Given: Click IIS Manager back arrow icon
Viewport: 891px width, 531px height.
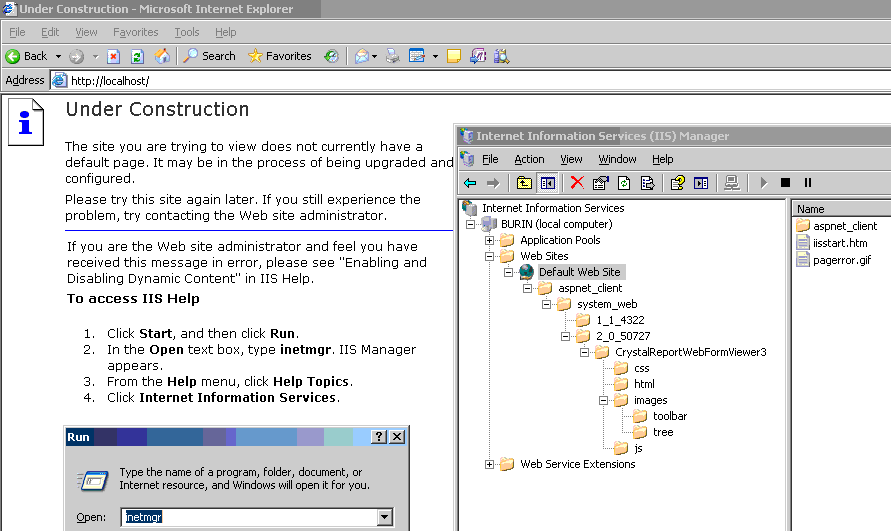Looking at the screenshot, I should 470,183.
